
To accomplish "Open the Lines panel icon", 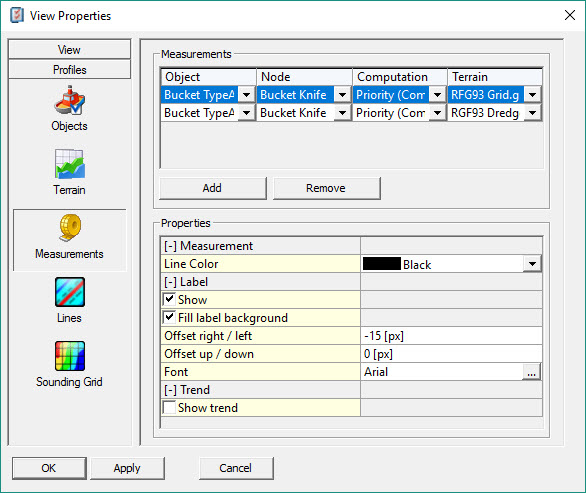I will point(70,292).
